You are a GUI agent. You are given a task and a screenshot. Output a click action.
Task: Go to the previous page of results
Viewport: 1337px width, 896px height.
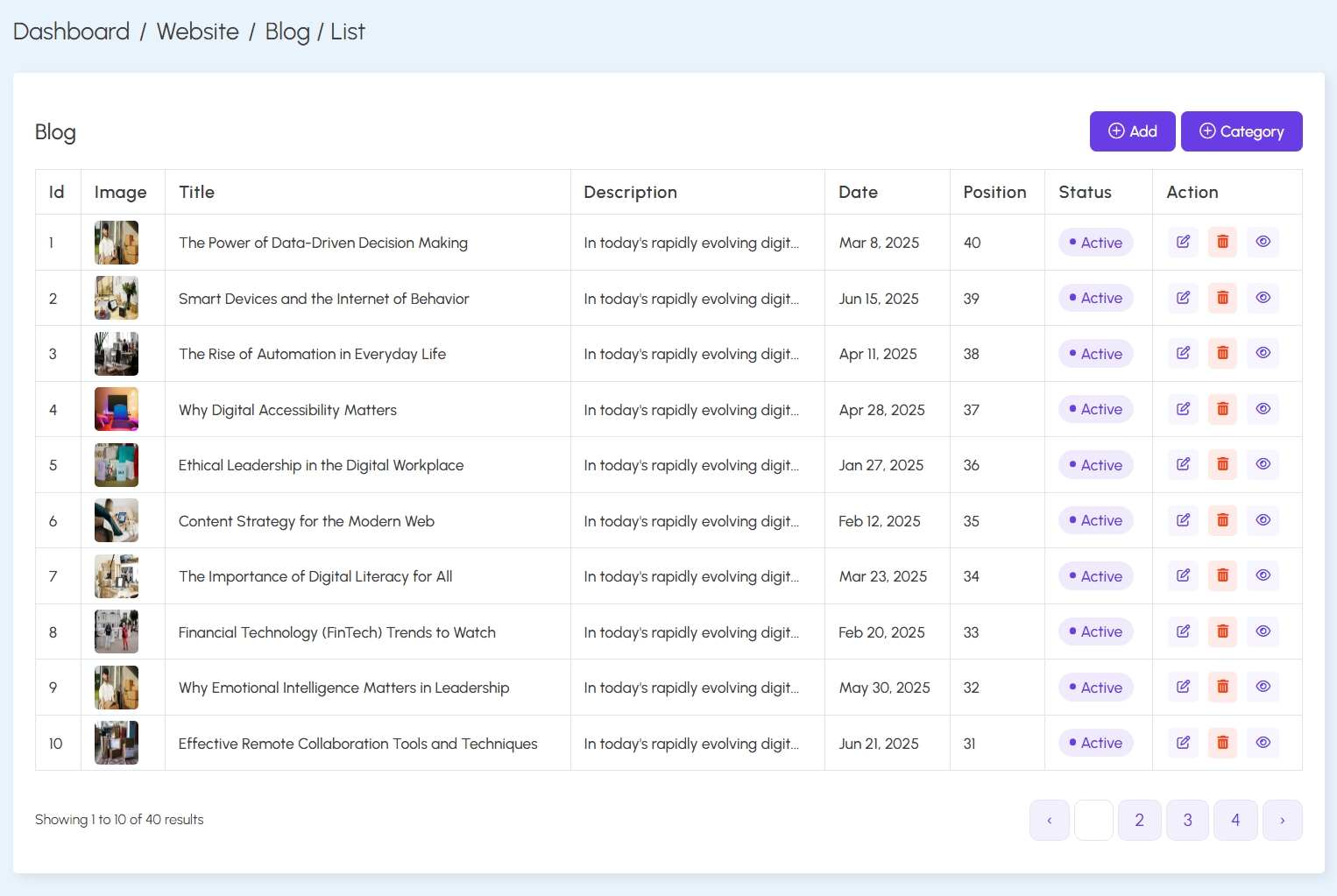point(1050,821)
